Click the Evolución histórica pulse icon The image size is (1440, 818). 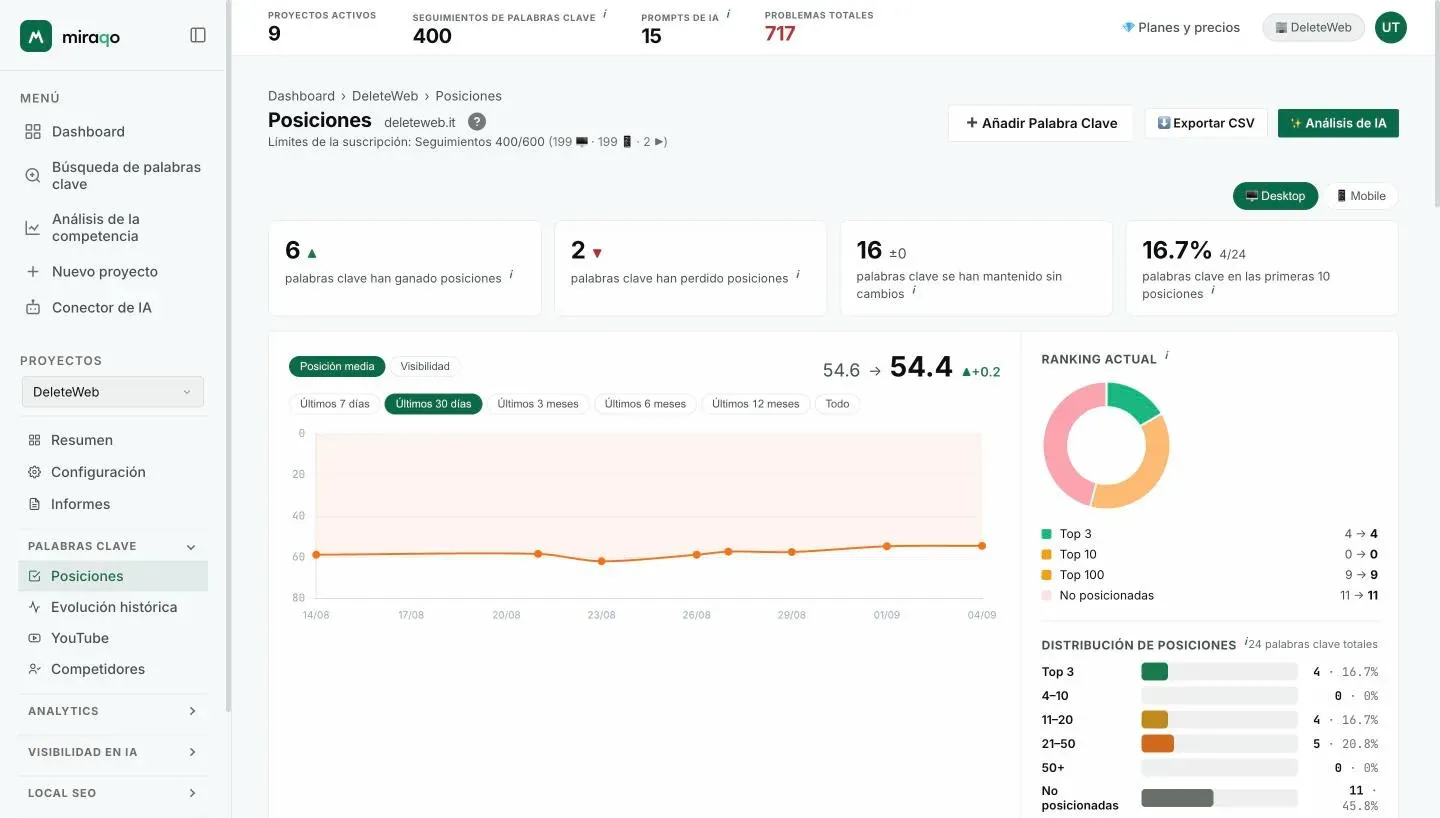(35, 607)
